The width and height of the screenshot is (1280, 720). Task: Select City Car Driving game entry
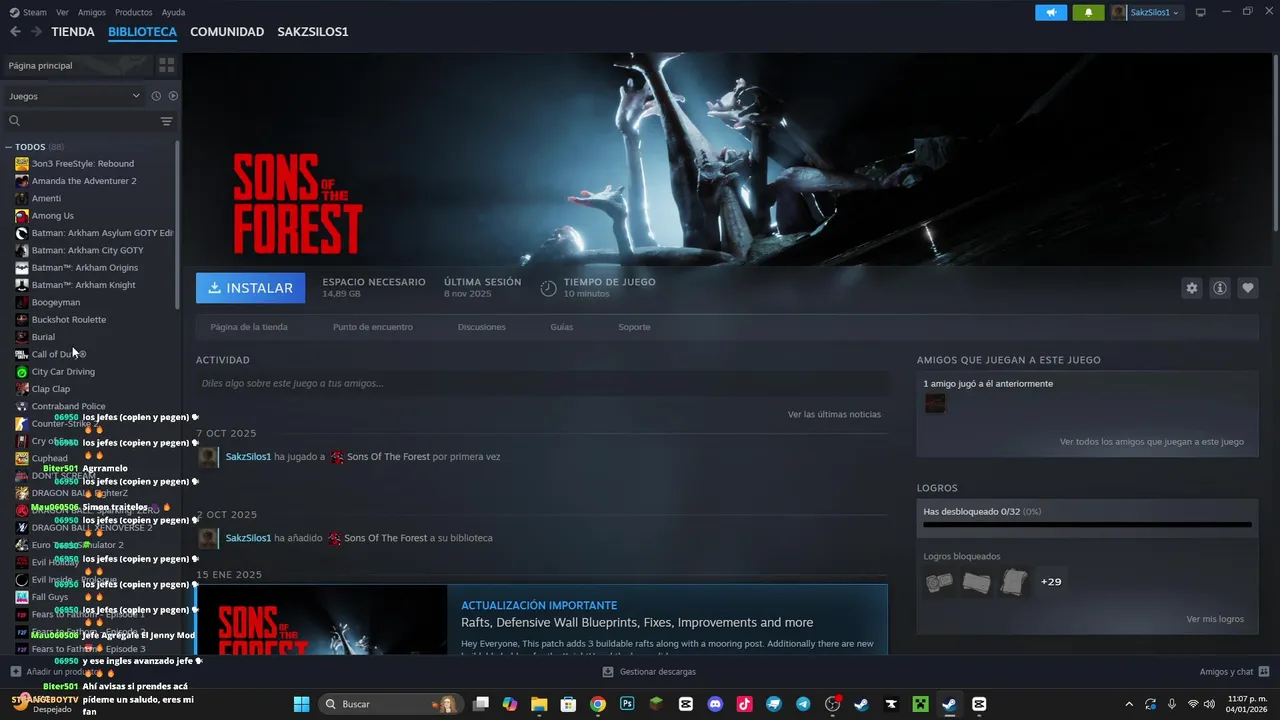tap(63, 372)
